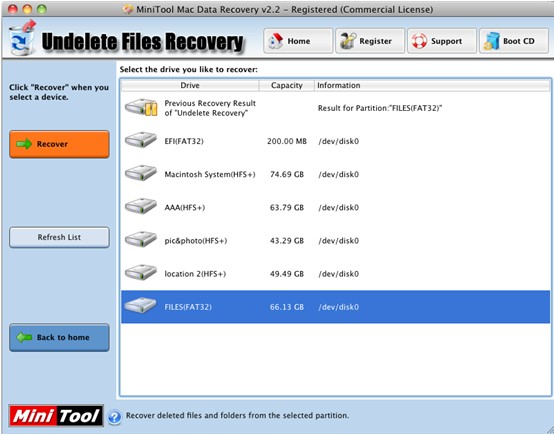Click /dev/disk0 in the pic&photo row

338,241
